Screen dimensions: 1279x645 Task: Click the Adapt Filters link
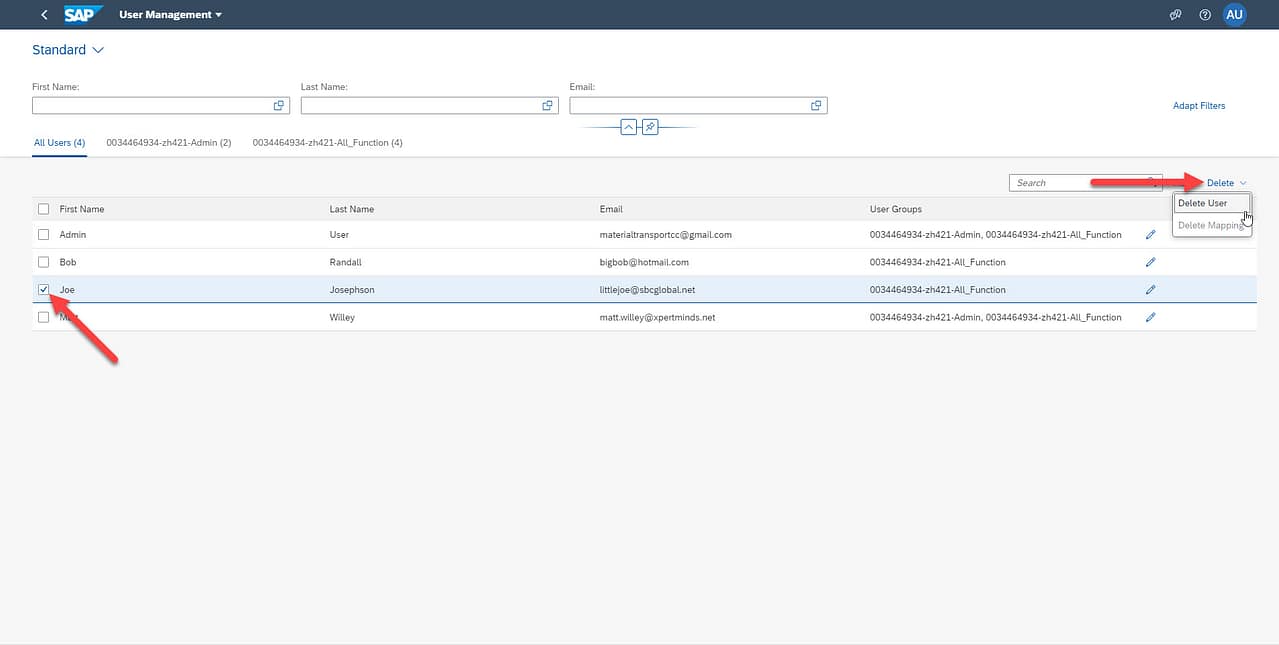(x=1198, y=105)
